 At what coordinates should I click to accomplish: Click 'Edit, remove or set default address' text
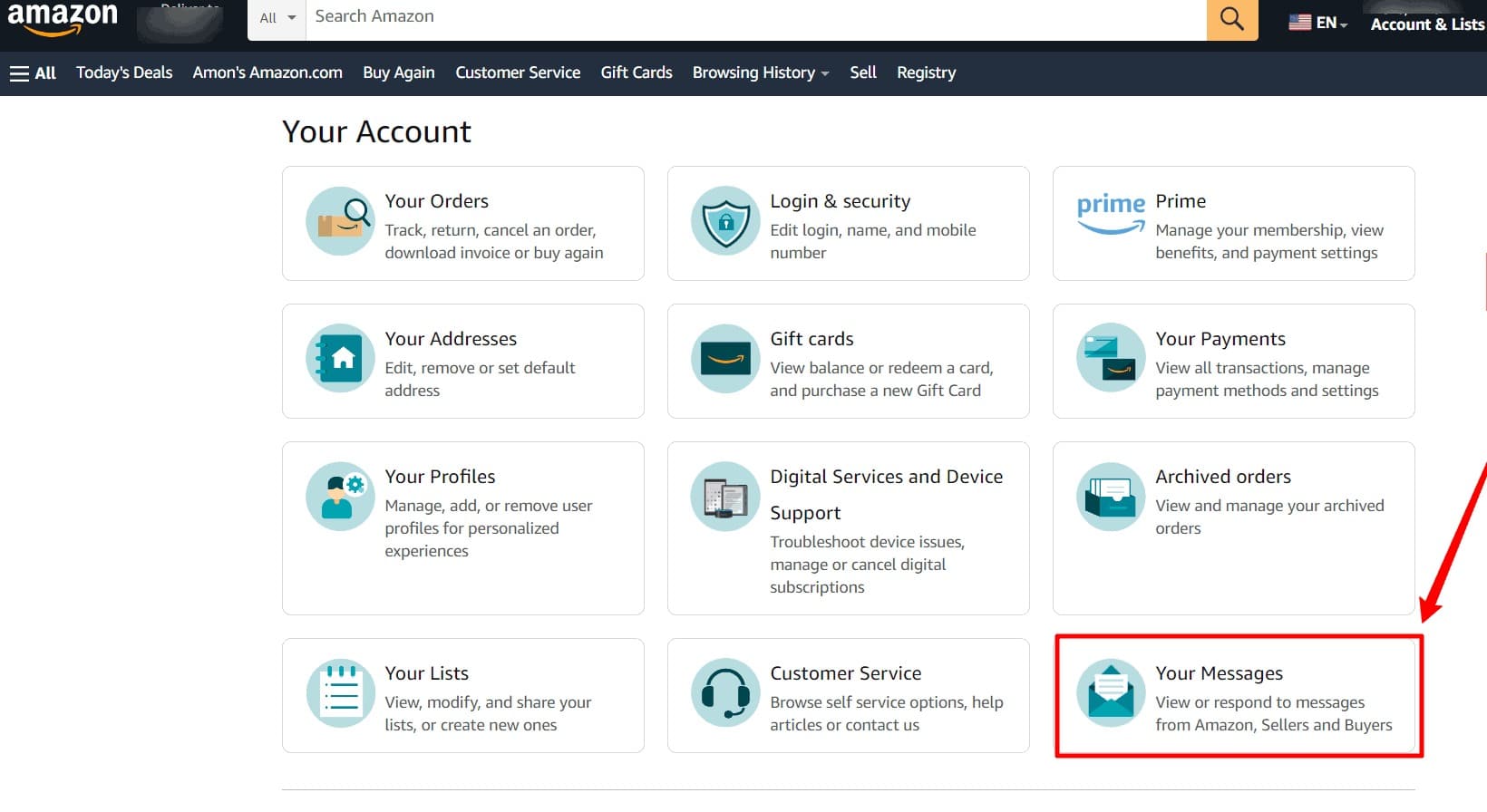[x=480, y=380]
